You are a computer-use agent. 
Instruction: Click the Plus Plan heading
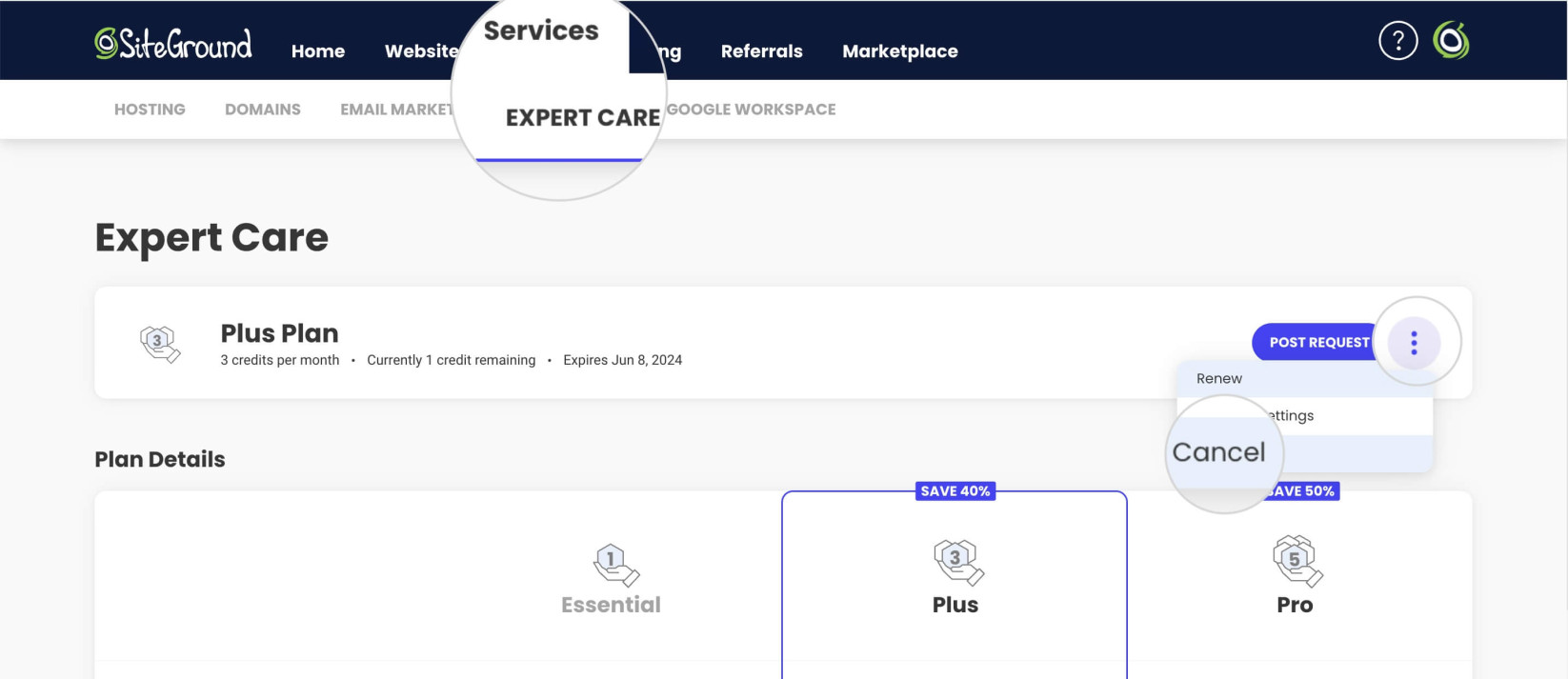pyautogui.click(x=279, y=333)
